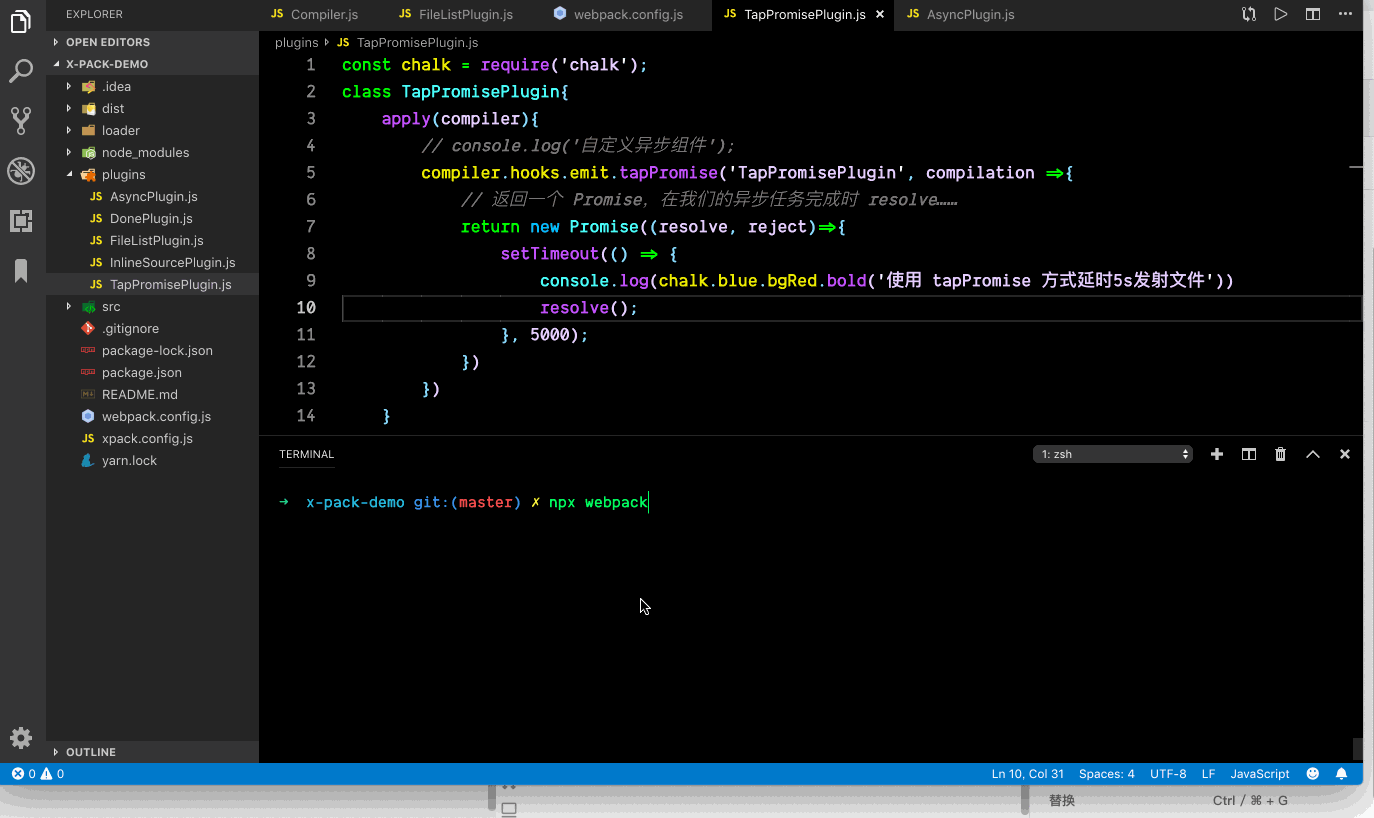The image size is (1374, 818).
Task: Open the Extensions view
Action: pyautogui.click(x=21, y=221)
